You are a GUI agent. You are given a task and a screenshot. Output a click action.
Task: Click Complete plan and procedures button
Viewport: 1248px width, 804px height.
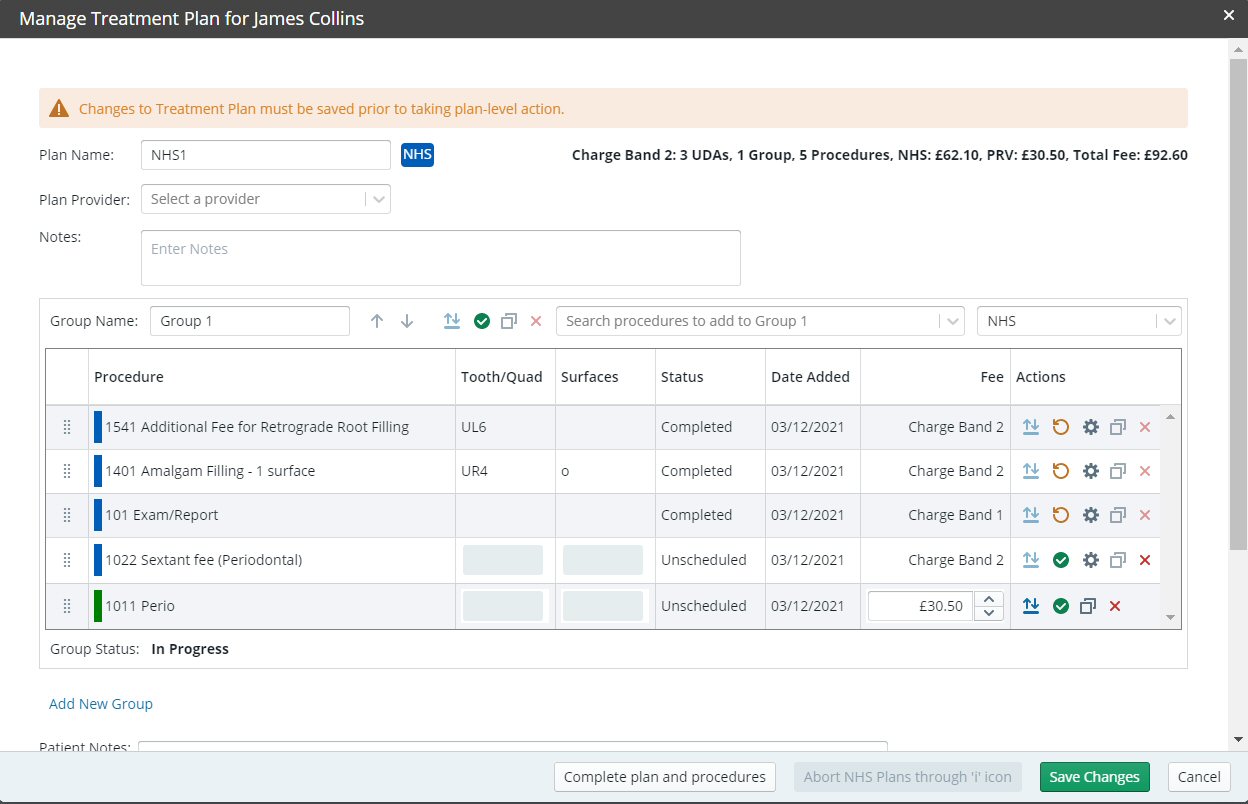click(665, 777)
